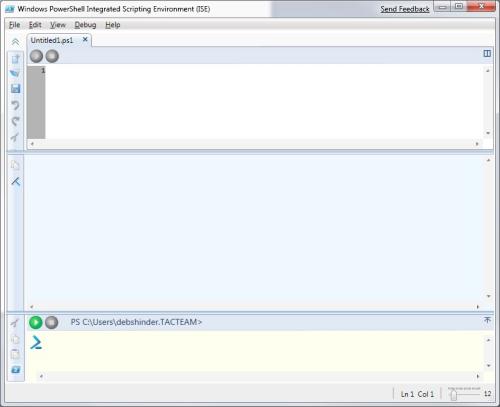Click the Redo icon in script sidebar
This screenshot has width=500, height=407.
pyautogui.click(x=15, y=121)
